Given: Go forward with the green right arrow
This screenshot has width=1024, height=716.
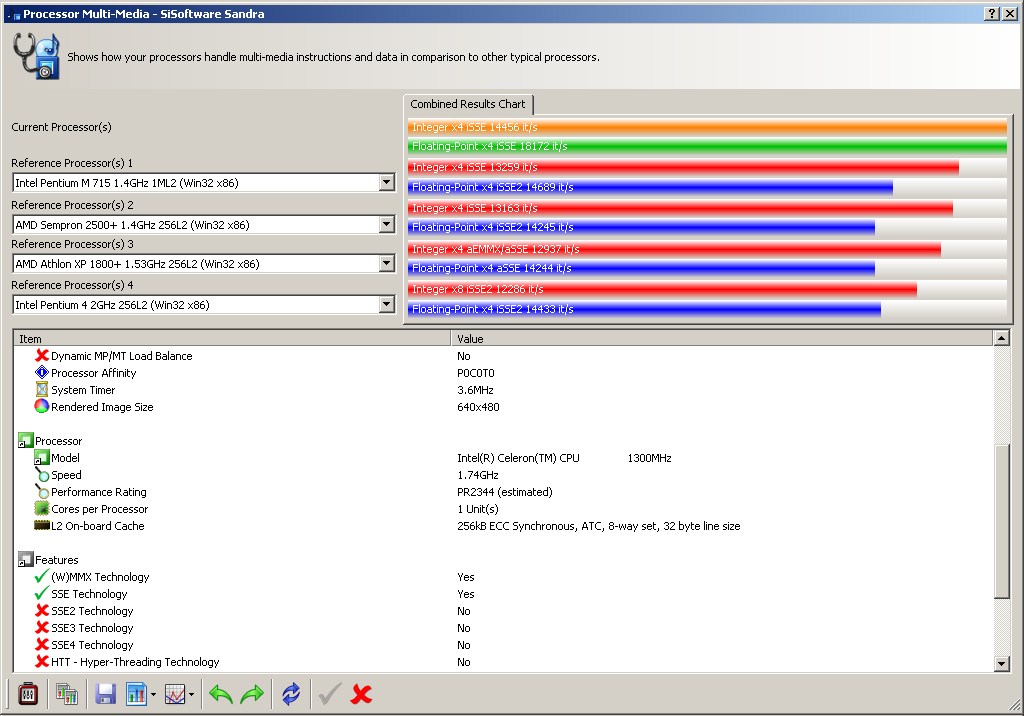Looking at the screenshot, I should click(252, 694).
